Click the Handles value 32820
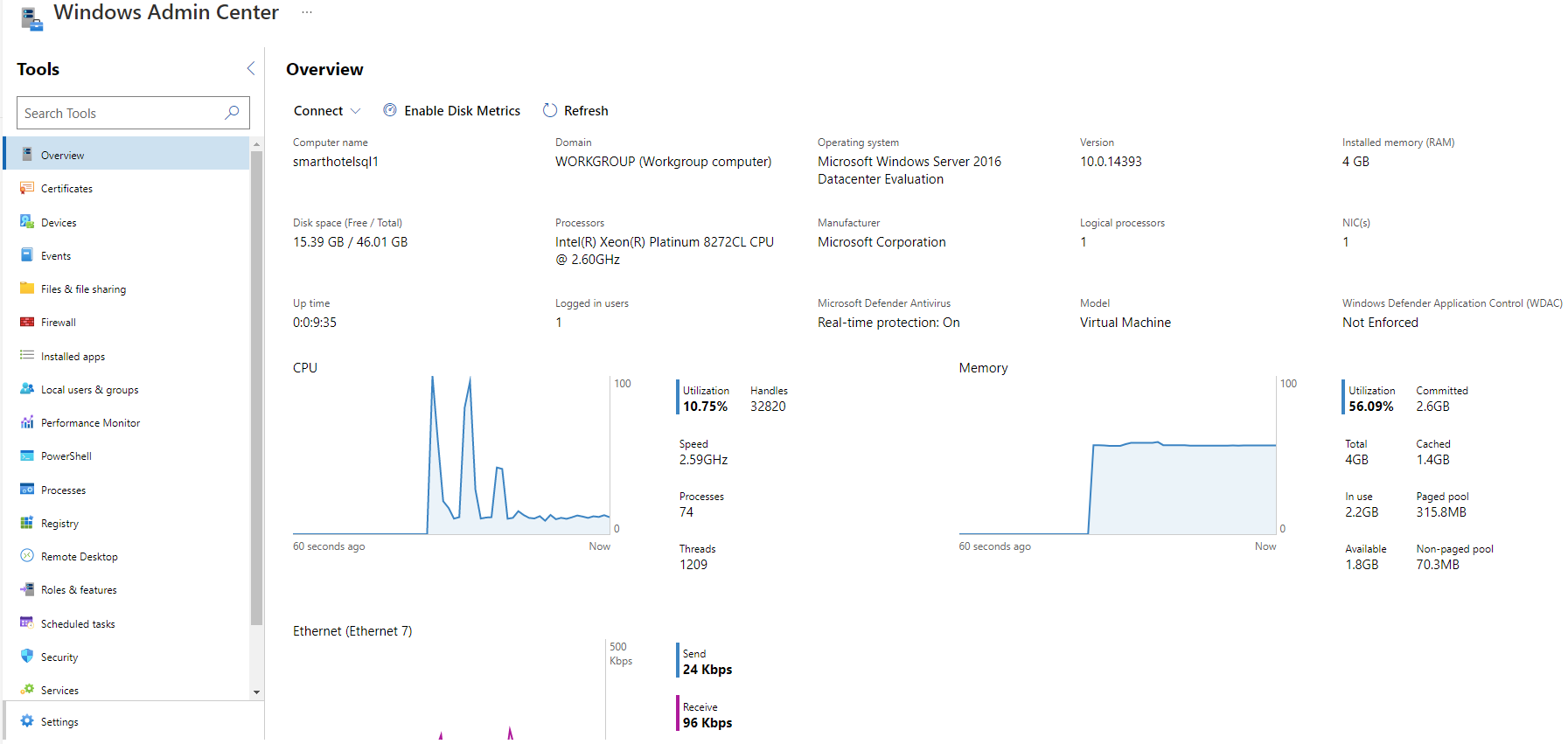Screen dimensions: 1568x744 tap(768, 407)
